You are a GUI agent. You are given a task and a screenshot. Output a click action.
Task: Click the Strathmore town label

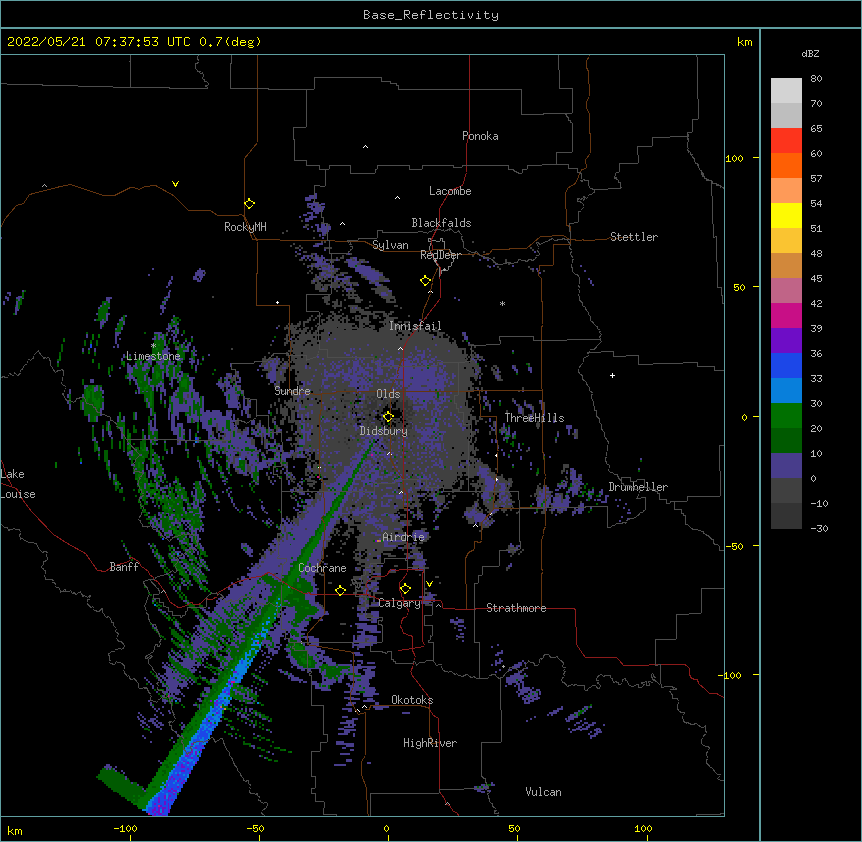point(516,608)
